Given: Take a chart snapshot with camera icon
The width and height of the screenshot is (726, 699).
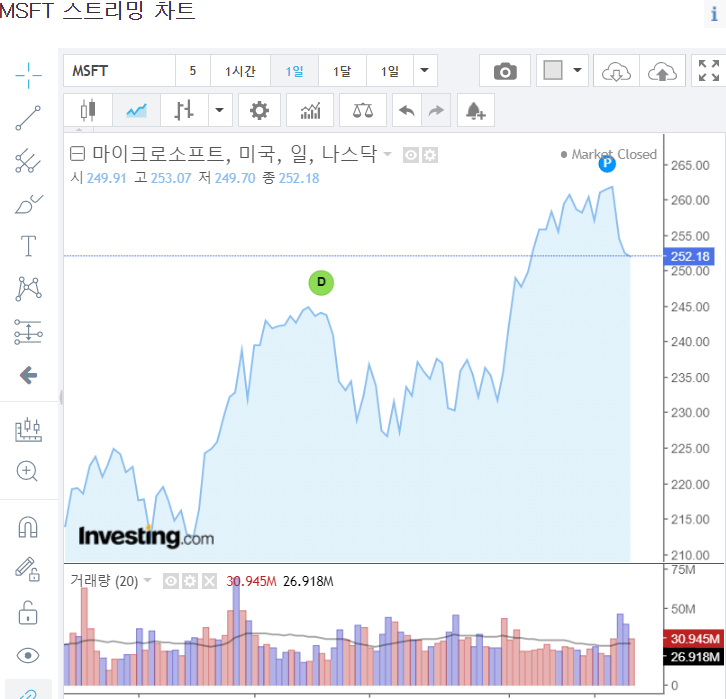Looking at the screenshot, I should point(505,71).
